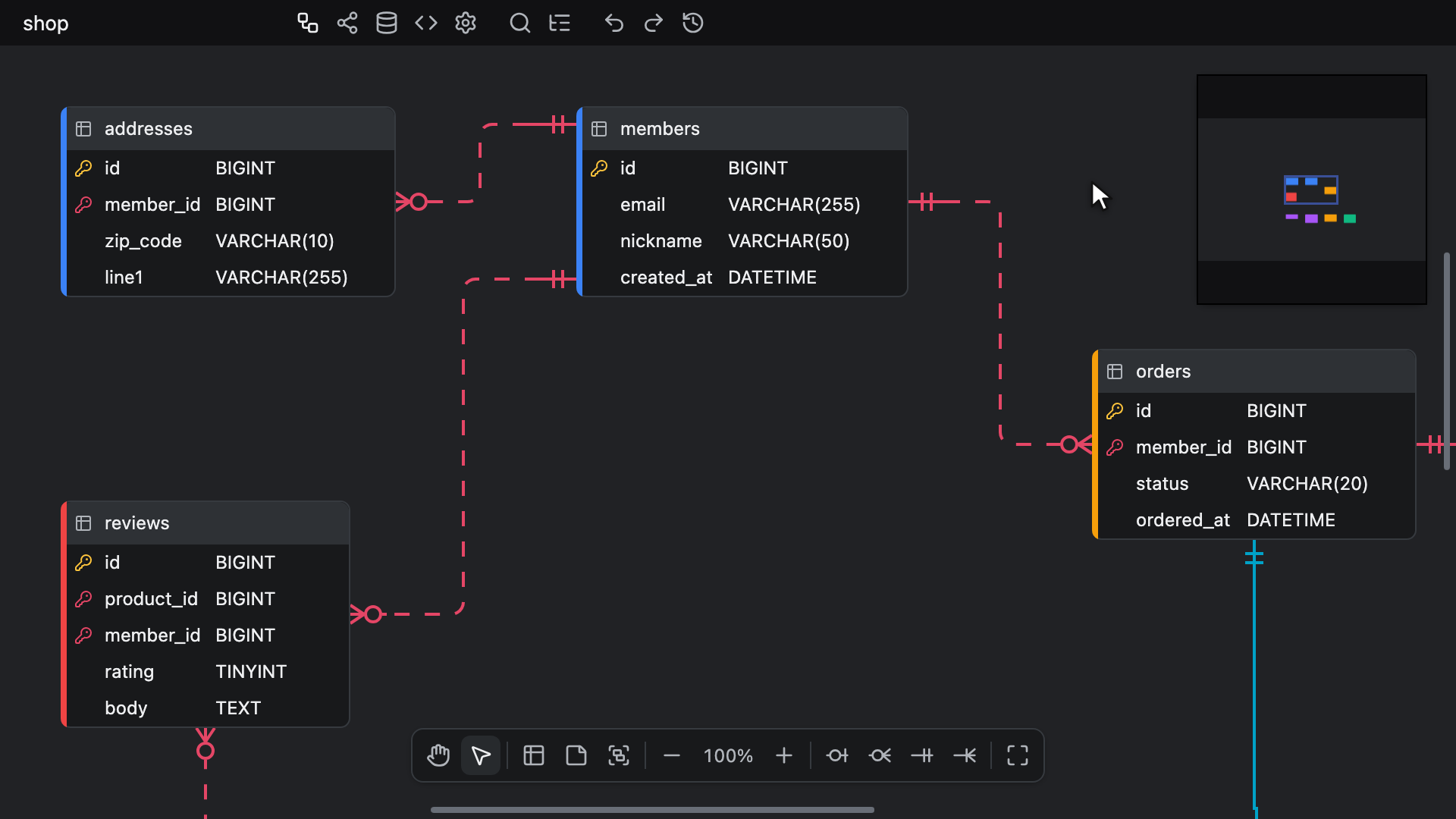Screen dimensions: 1456x819
Task: Open the SQL code view icon
Action: tap(426, 23)
